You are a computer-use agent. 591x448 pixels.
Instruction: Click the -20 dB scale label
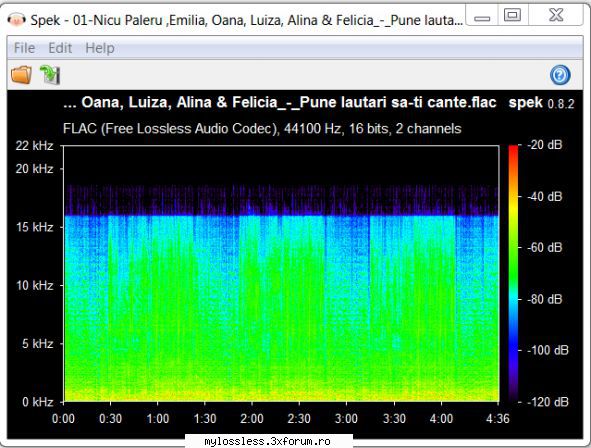(545, 145)
